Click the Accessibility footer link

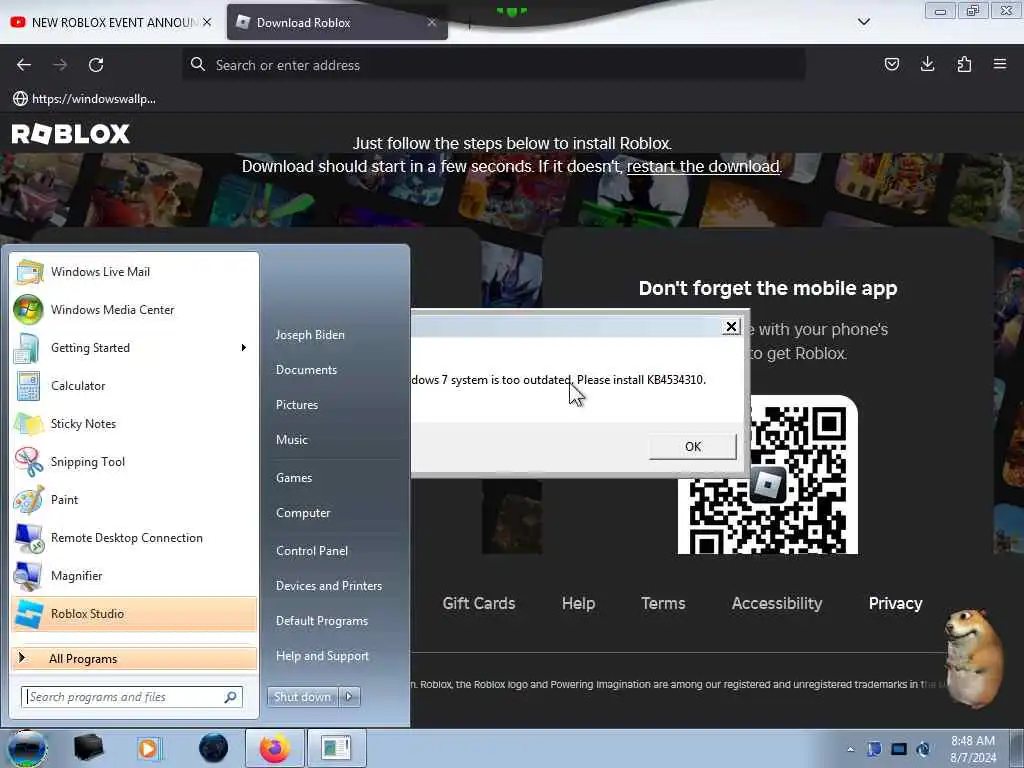point(777,603)
